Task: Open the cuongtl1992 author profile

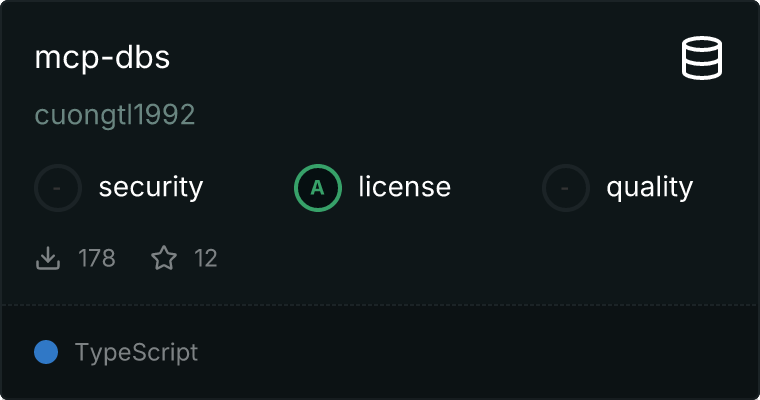Action: pos(115,115)
